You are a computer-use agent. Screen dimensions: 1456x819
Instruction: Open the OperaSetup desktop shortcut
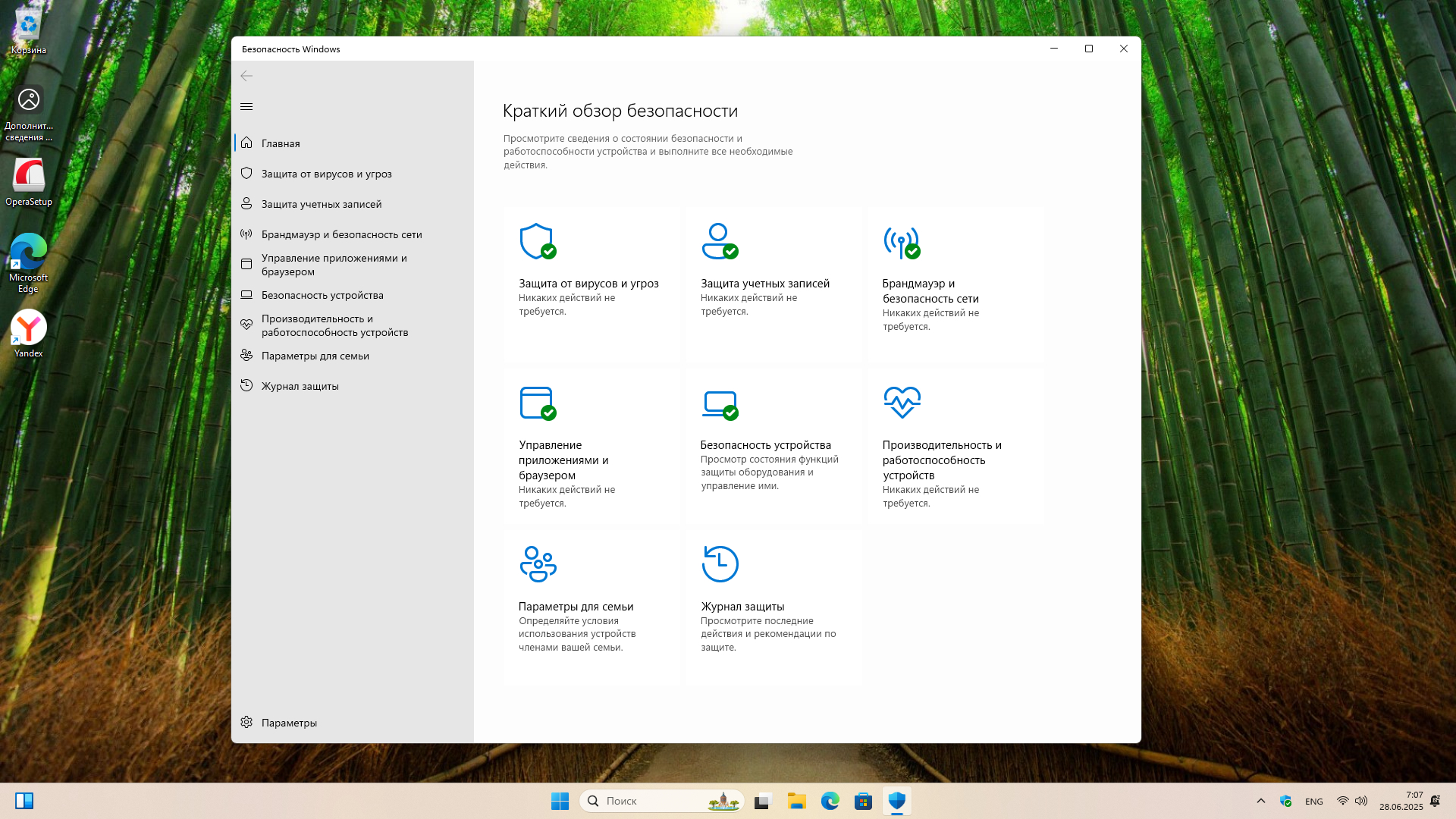pyautogui.click(x=29, y=182)
